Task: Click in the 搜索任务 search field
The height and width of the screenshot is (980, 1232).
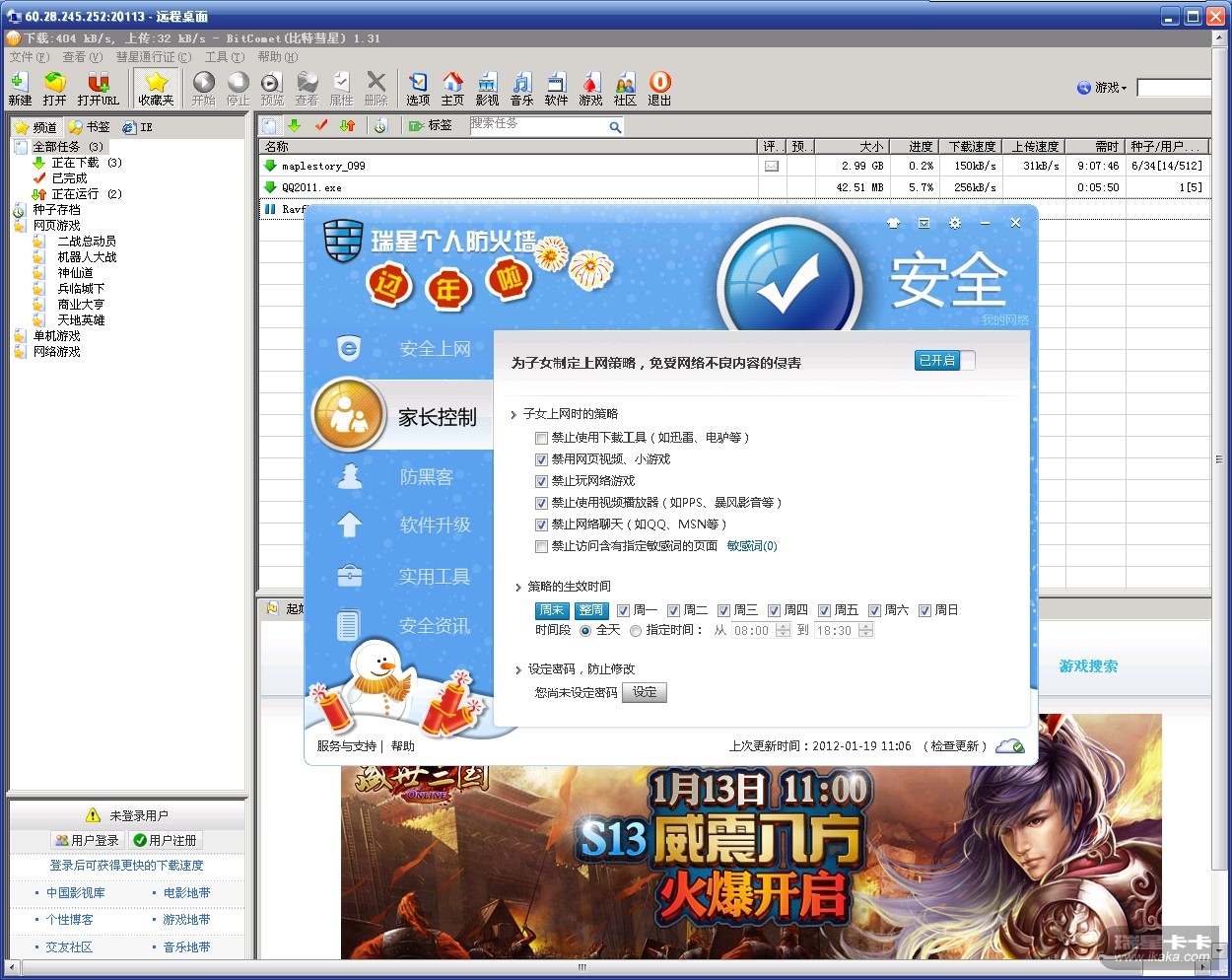Action: pos(537,126)
